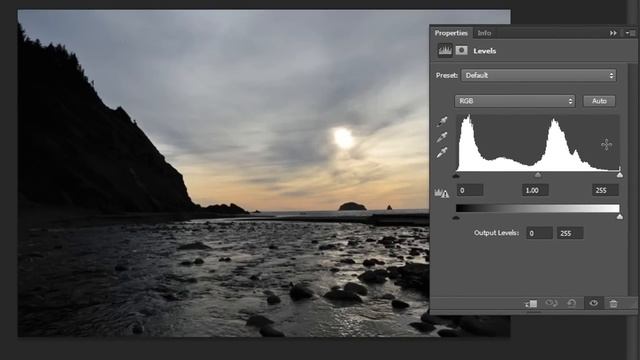Click the input highlight 255 field
Viewport: 640px width, 360px height.
coord(605,190)
